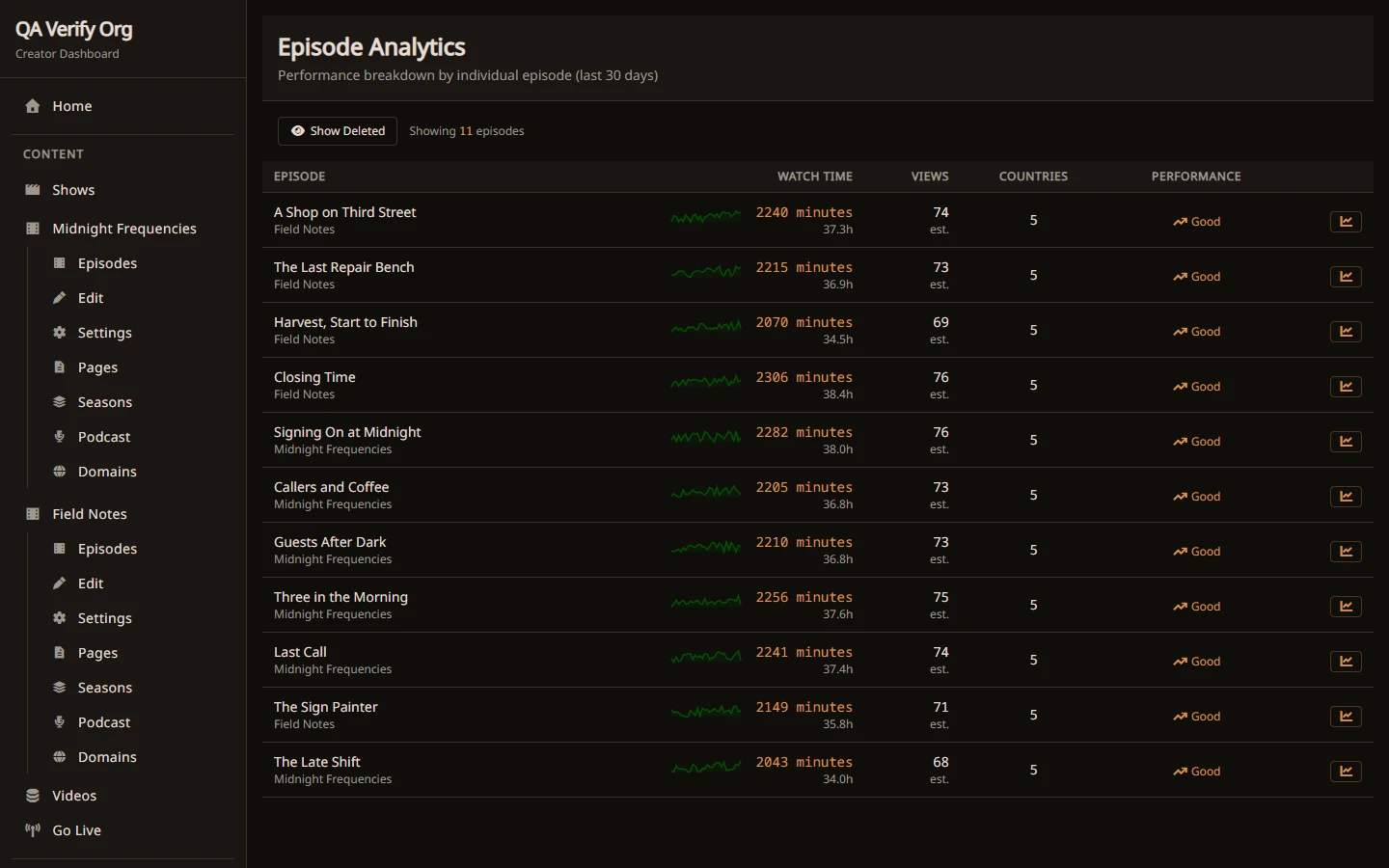This screenshot has height=868, width=1389.
Task: Click the Closing Time sparkline chart
Action: point(706,383)
